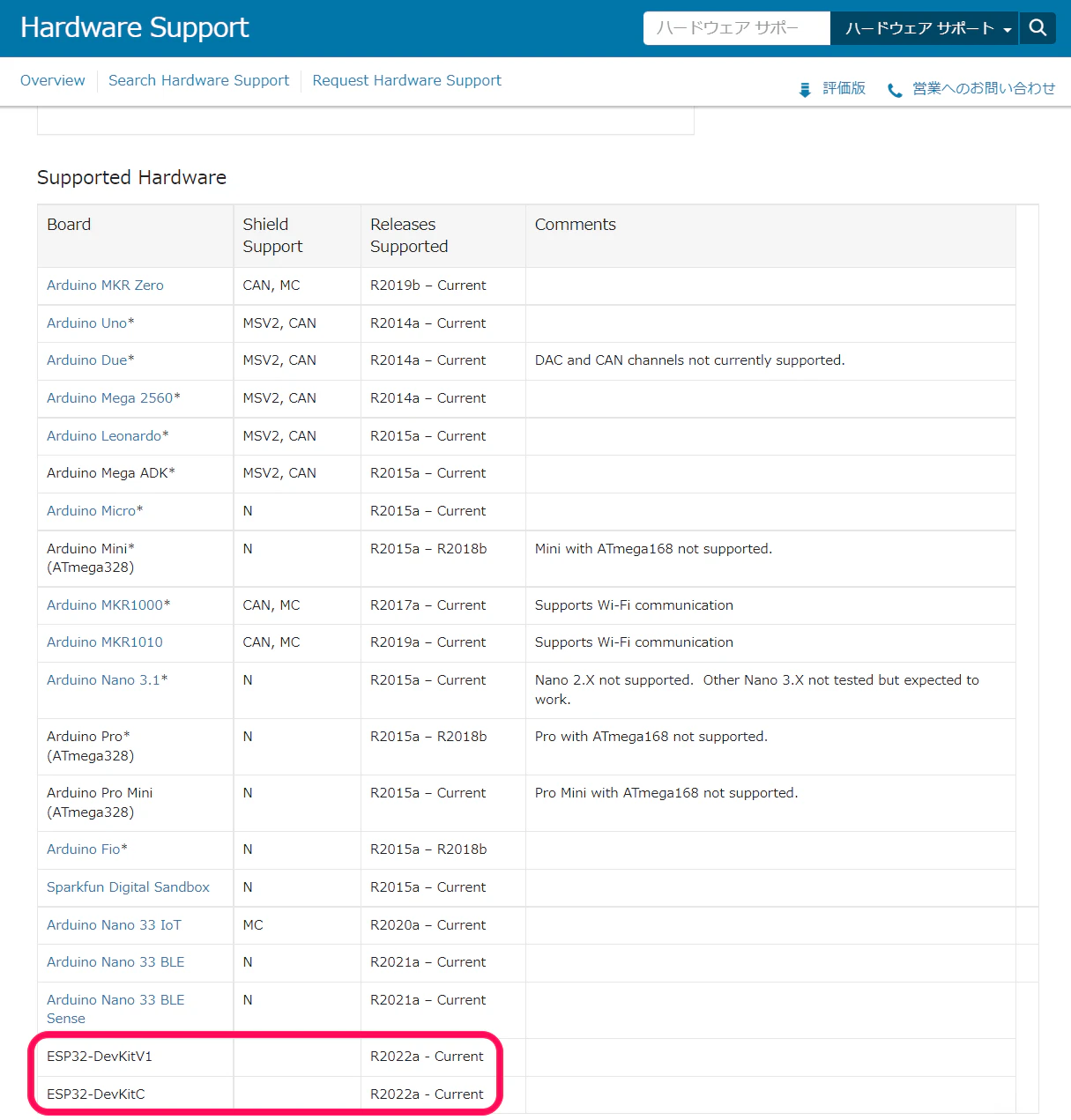Open Request Hardware Support tab

coord(406,80)
